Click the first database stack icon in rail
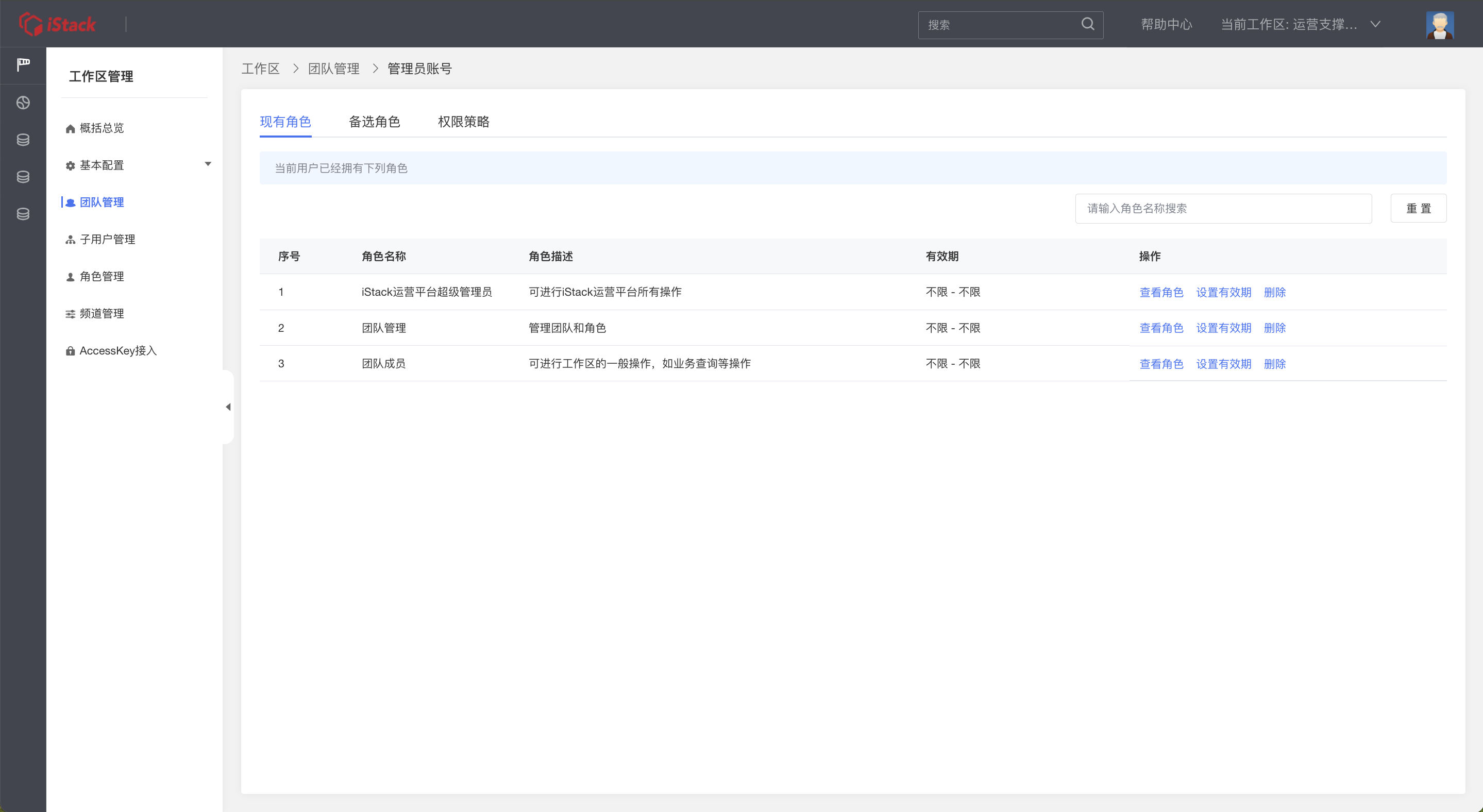The image size is (1483, 812). tap(23, 140)
